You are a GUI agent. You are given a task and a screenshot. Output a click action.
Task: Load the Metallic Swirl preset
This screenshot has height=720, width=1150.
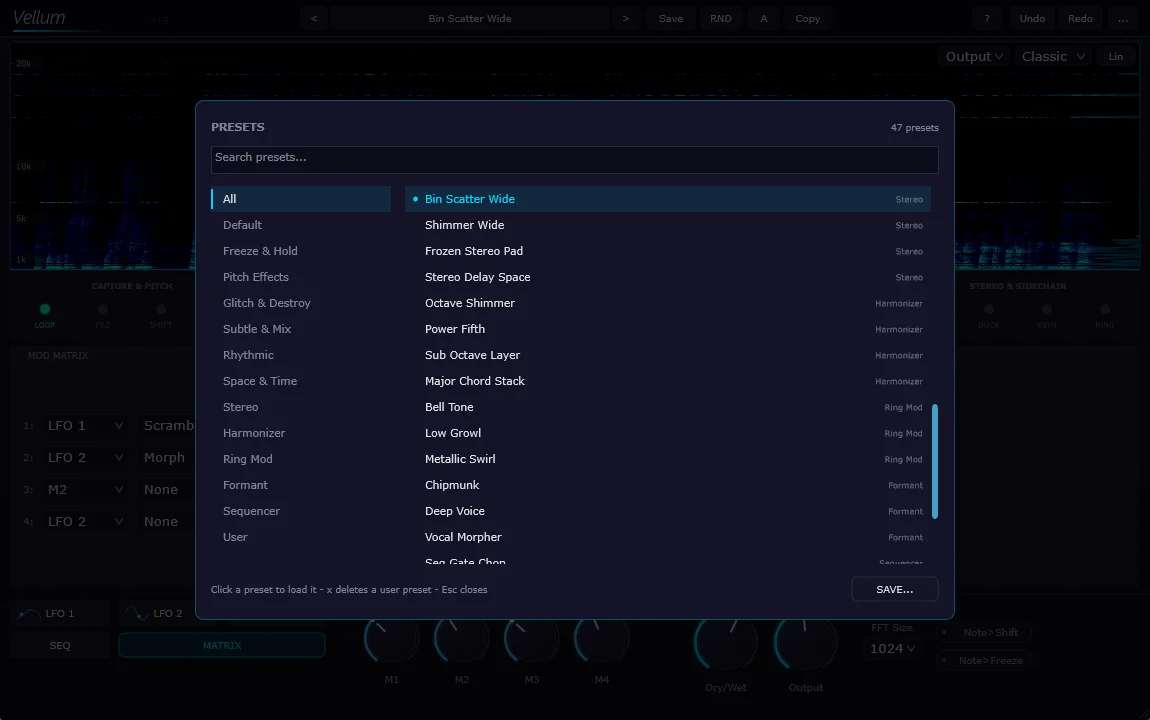[x=667, y=459]
